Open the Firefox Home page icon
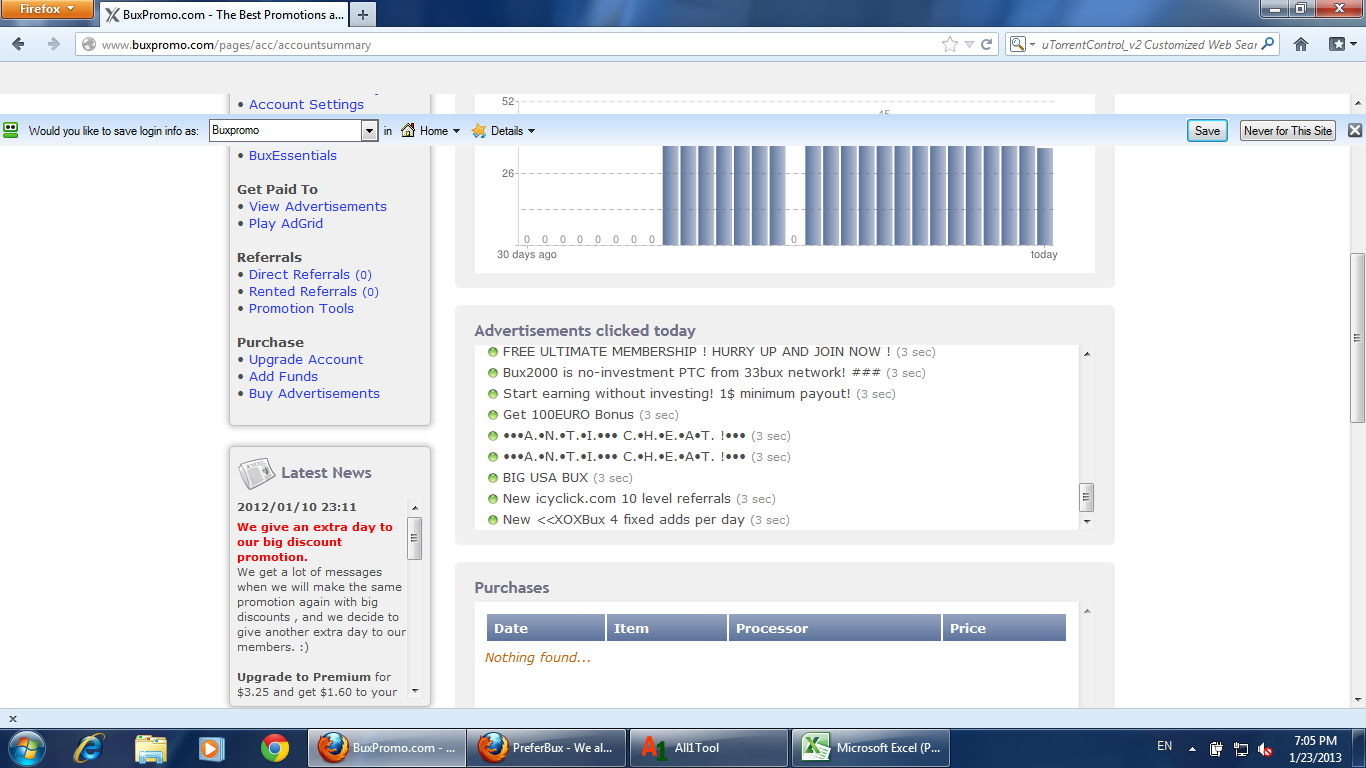 pyautogui.click(x=1301, y=44)
